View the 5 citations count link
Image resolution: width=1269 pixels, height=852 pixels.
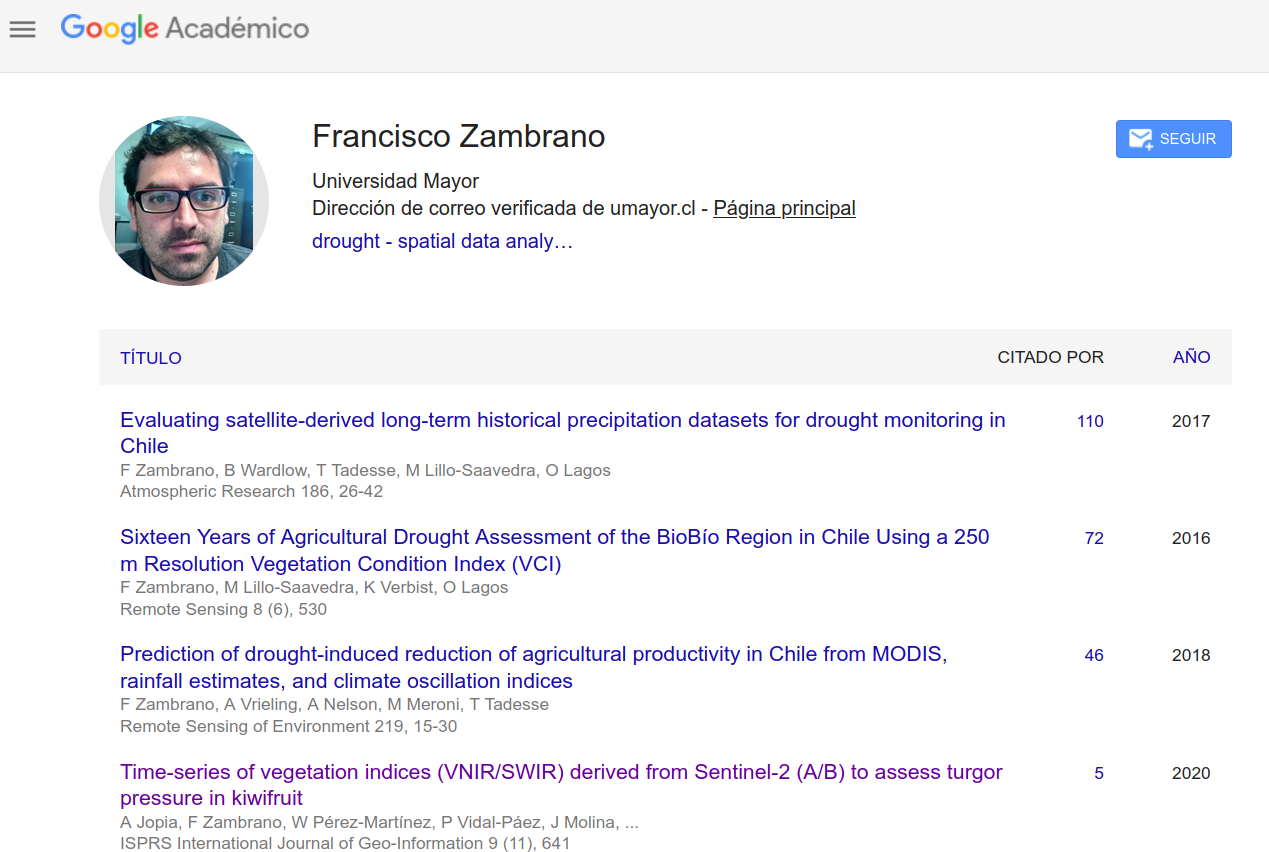pos(1099,773)
